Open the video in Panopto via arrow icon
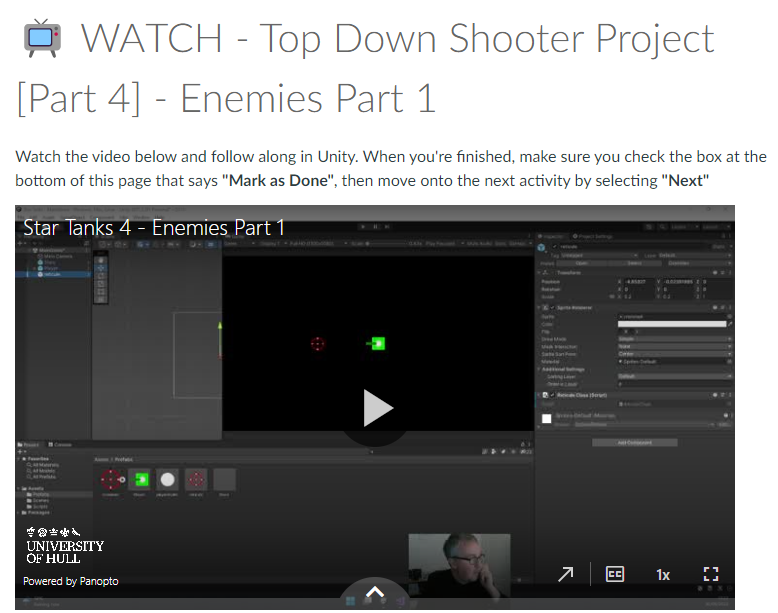 point(566,574)
